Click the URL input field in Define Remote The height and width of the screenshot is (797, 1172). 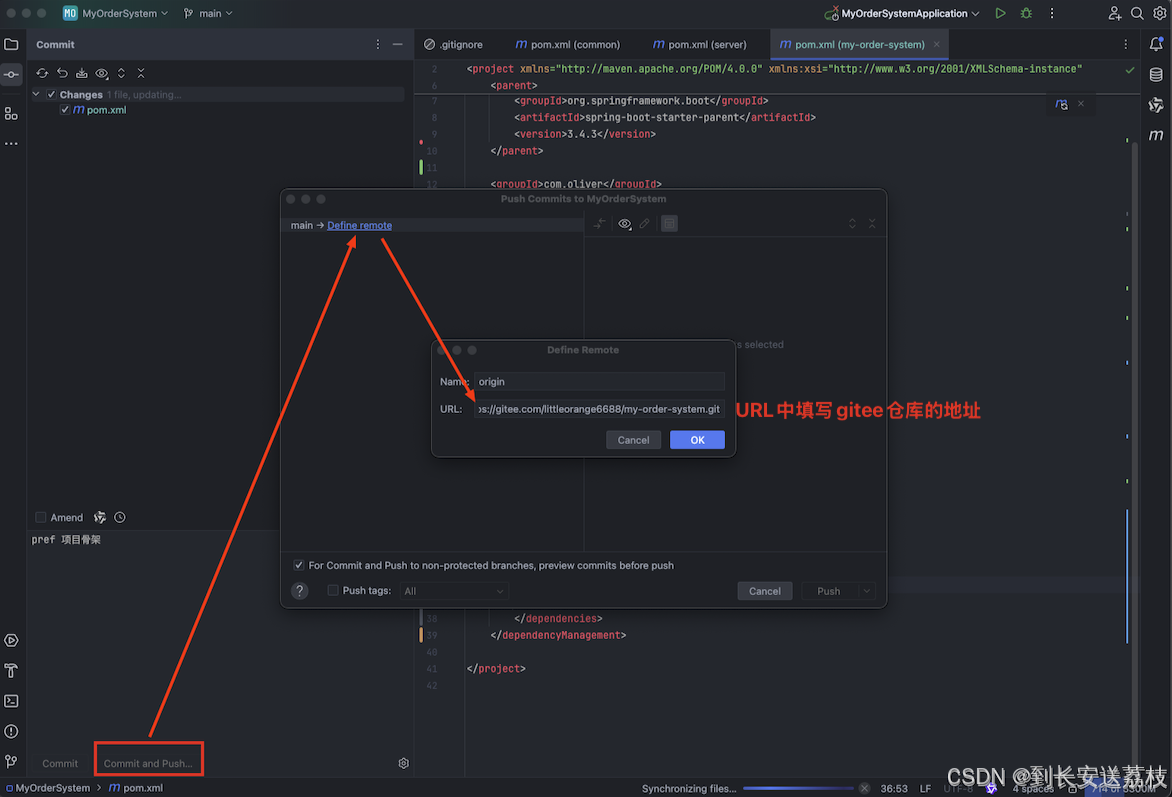click(598, 408)
